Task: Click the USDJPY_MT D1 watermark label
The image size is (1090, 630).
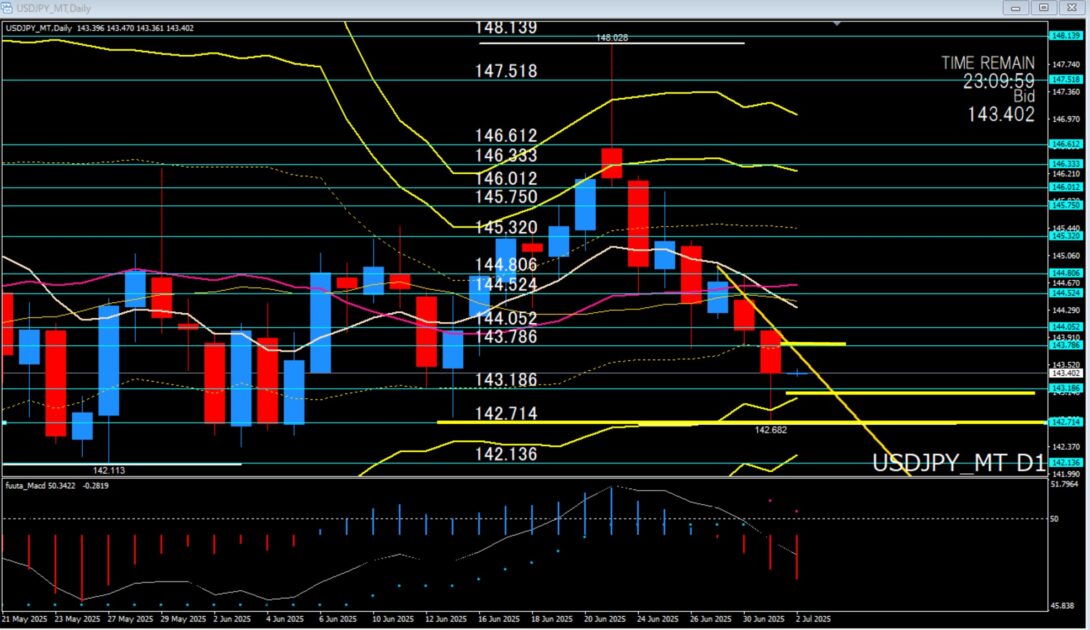Action: [x=958, y=464]
